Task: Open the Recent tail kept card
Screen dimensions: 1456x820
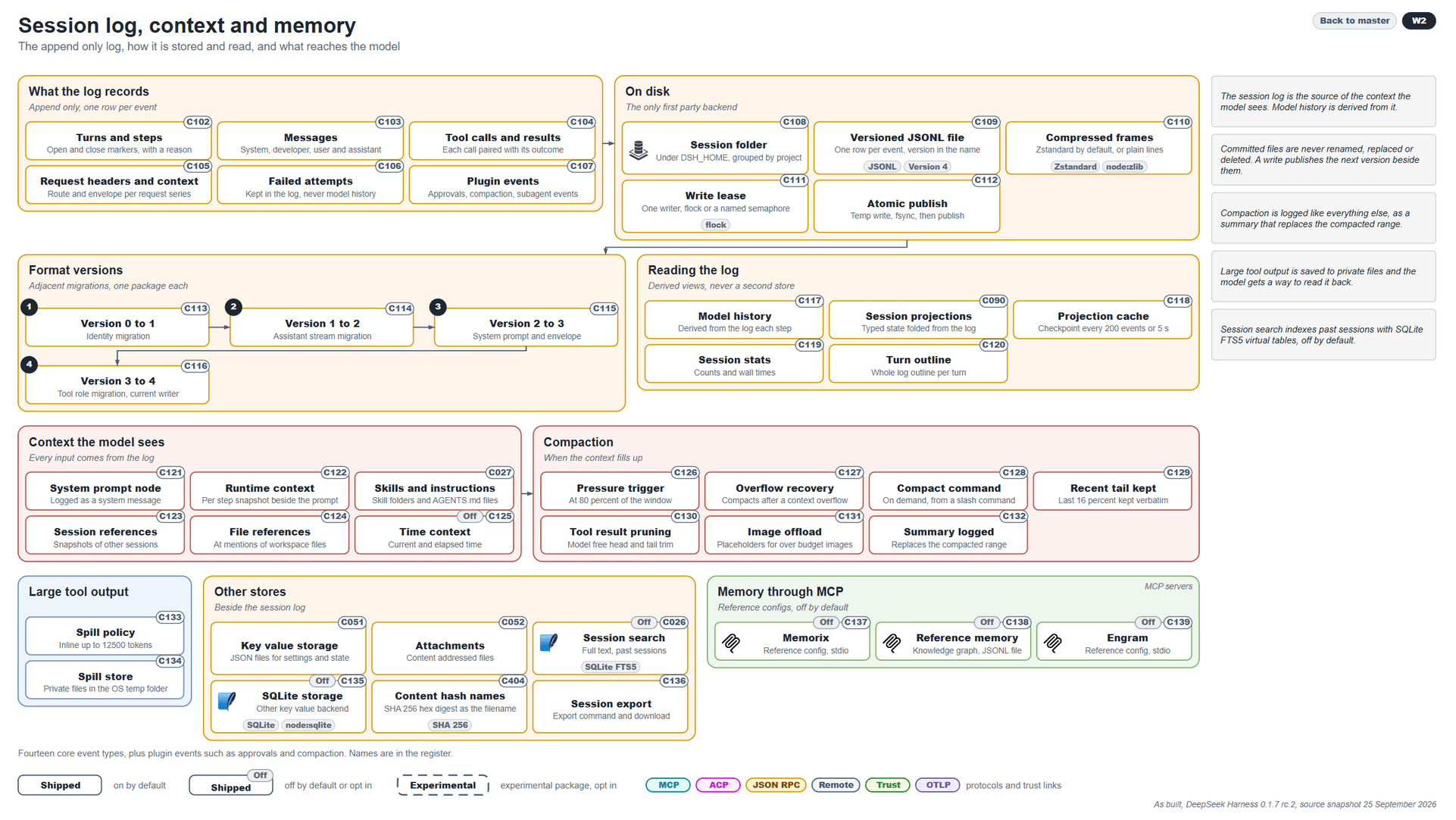Action: coord(1113,493)
